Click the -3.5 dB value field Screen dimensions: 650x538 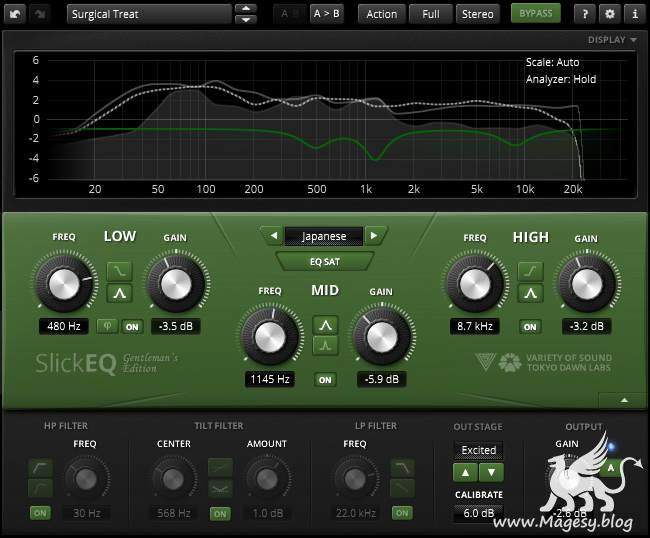tap(176, 326)
